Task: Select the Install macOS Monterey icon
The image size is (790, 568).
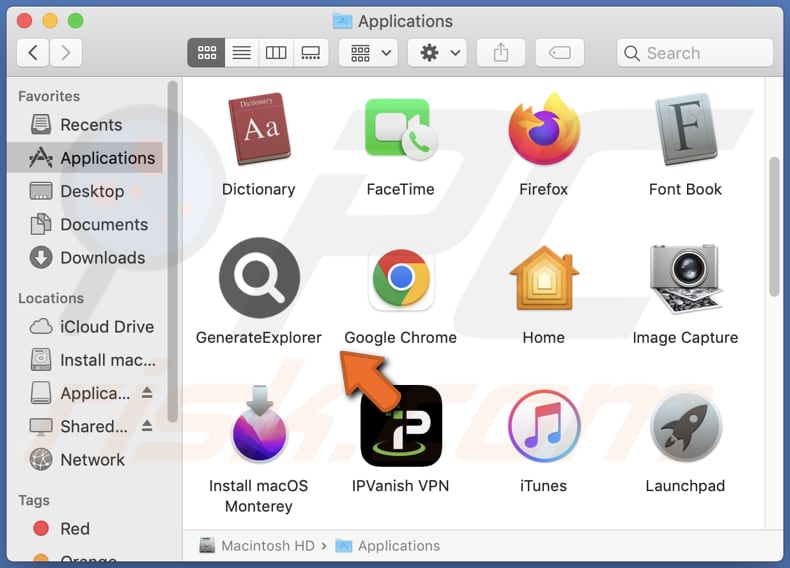Action: [259, 424]
